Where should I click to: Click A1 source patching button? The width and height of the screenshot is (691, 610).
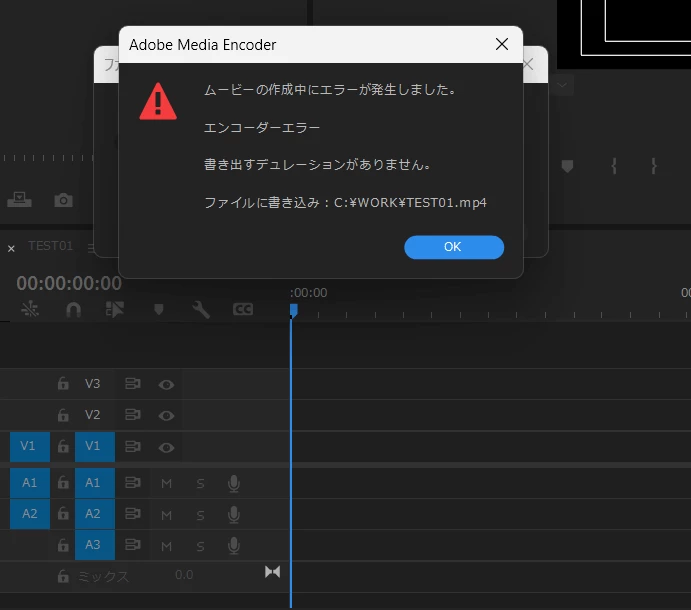[30, 483]
